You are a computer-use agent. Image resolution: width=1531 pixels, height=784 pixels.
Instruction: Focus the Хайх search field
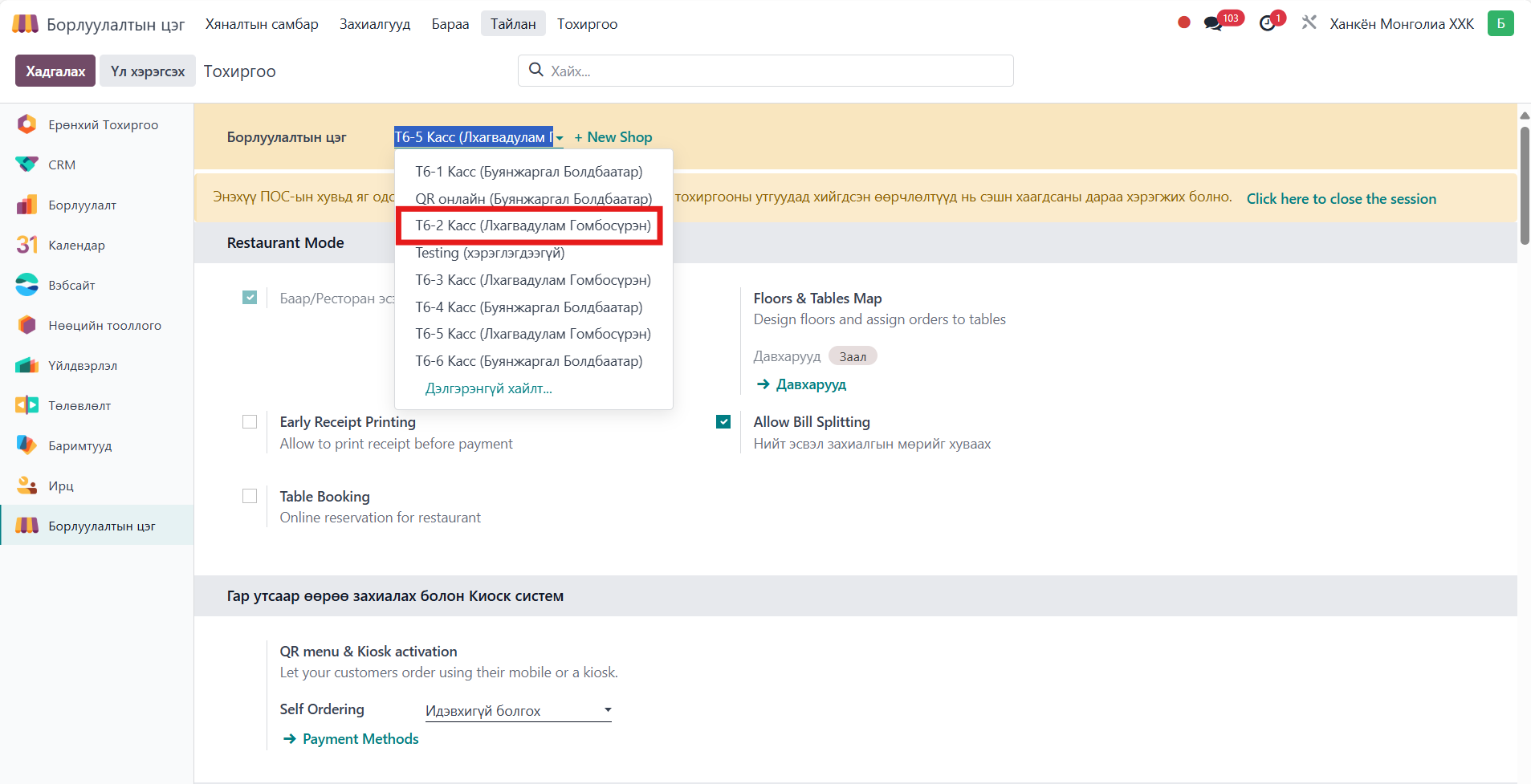(766, 71)
